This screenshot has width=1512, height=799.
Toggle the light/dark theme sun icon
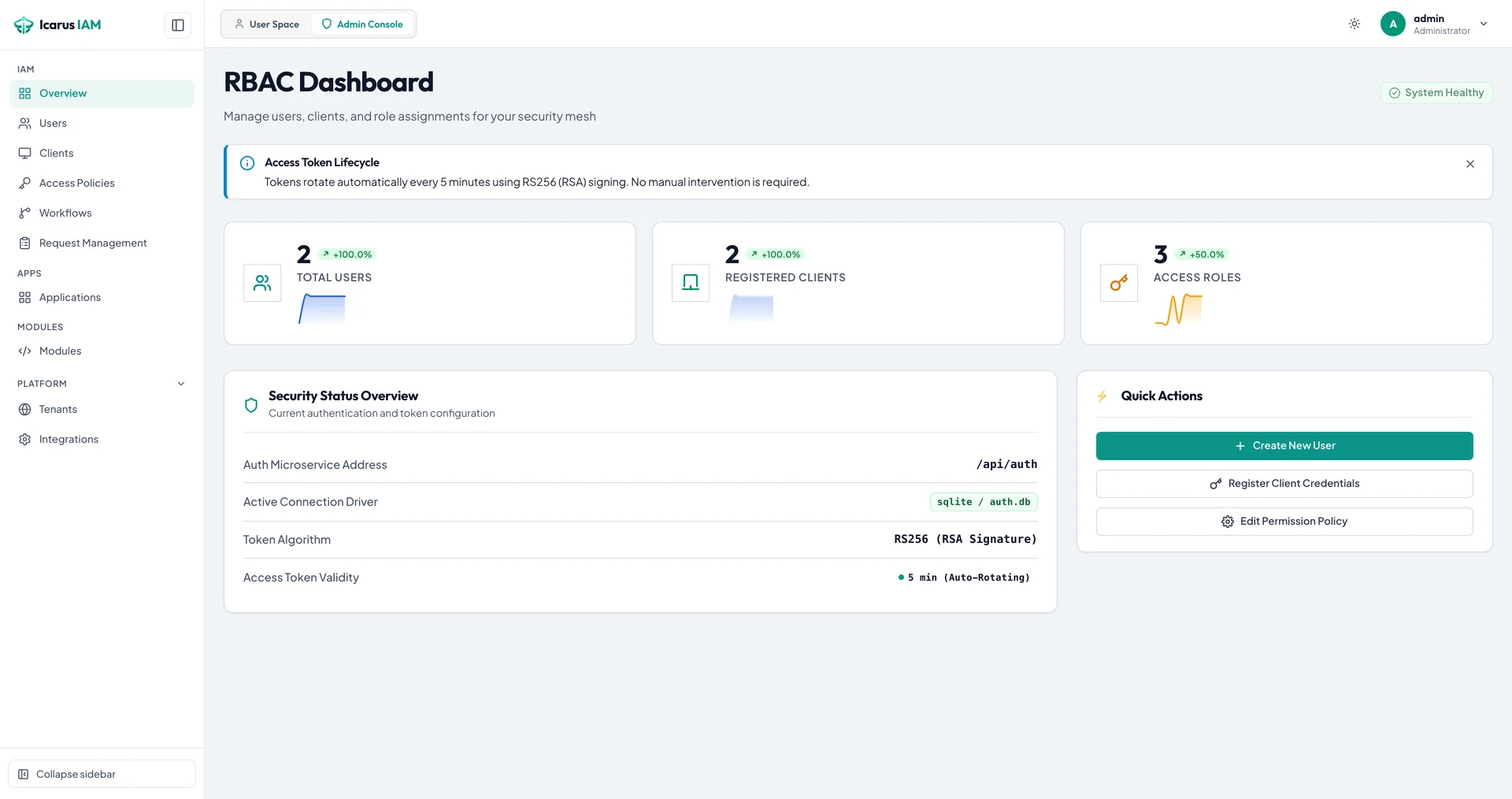tap(1354, 24)
